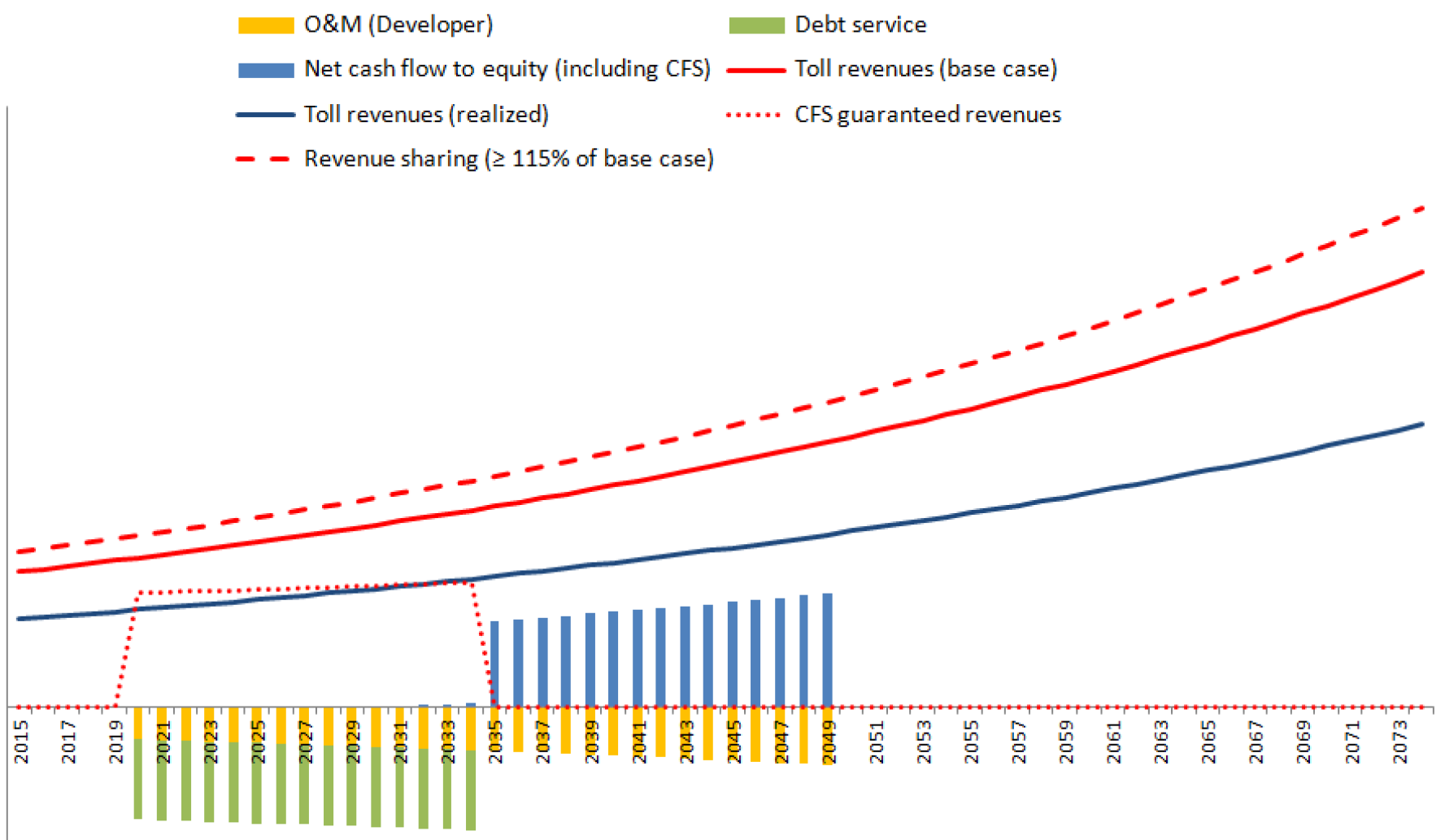
Task: Click the 2017 axis year label
Action: point(68,742)
